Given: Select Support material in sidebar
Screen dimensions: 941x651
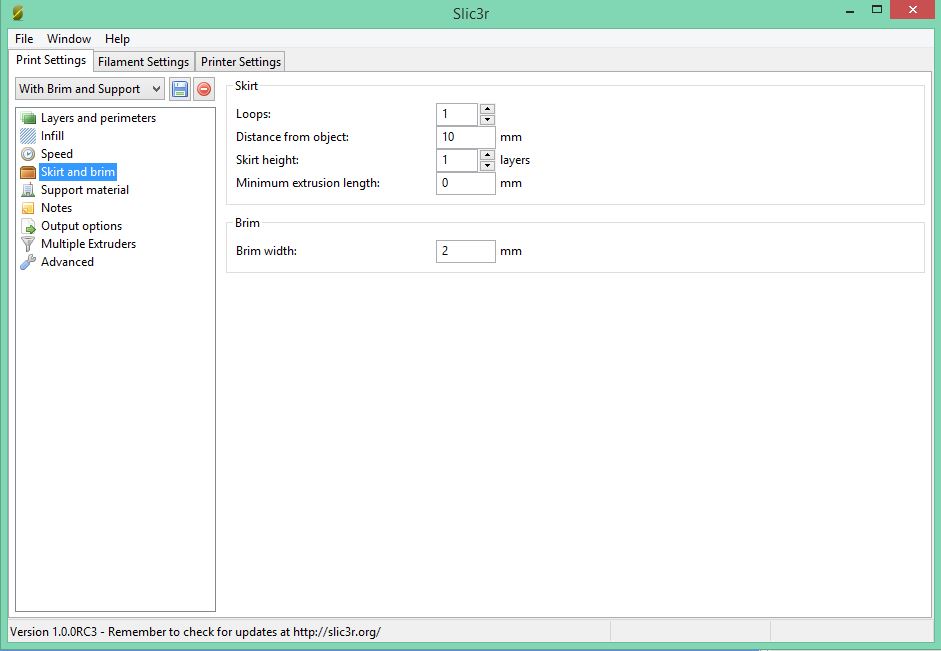Looking at the screenshot, I should (84, 190).
